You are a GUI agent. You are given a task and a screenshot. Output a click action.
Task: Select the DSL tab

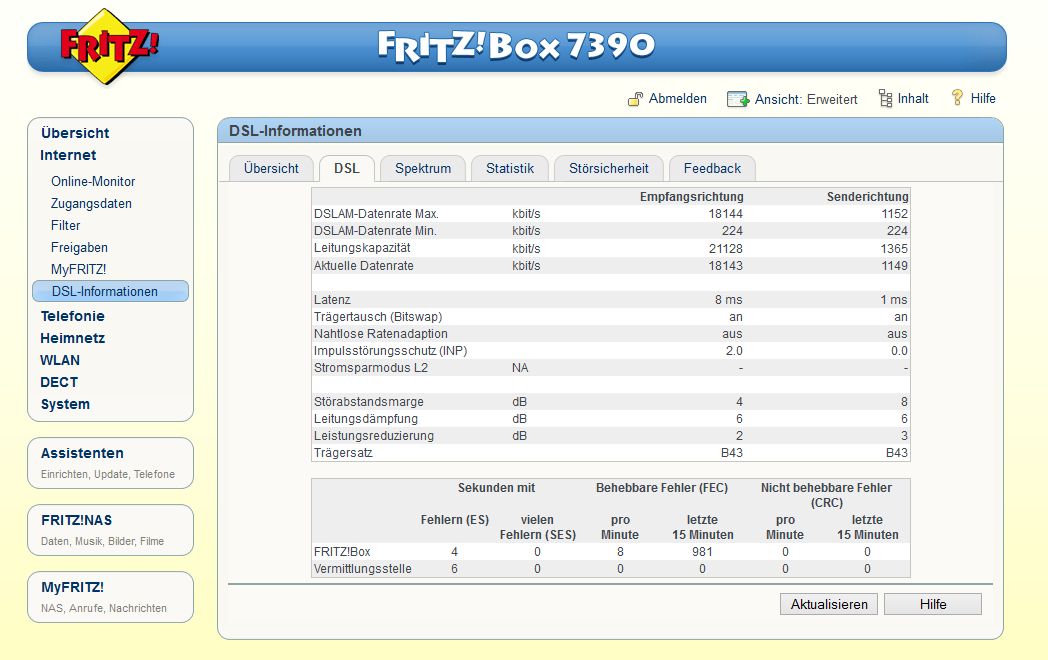click(x=346, y=169)
